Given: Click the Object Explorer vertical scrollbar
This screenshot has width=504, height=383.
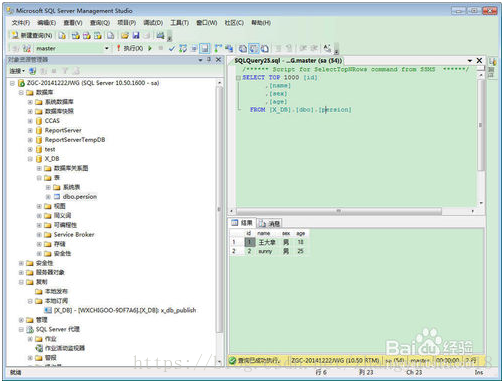Looking at the screenshot, I should (x=219, y=208).
